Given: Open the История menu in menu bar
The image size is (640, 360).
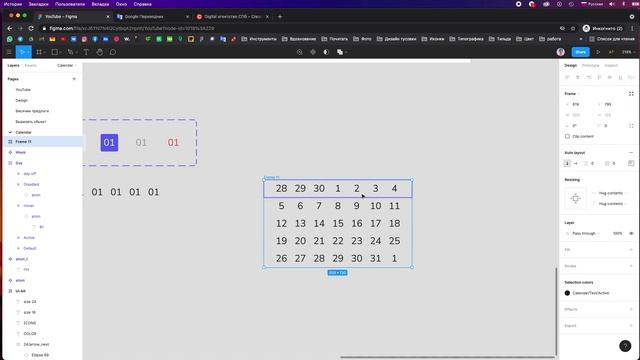Looking at the screenshot, I should (13, 4).
